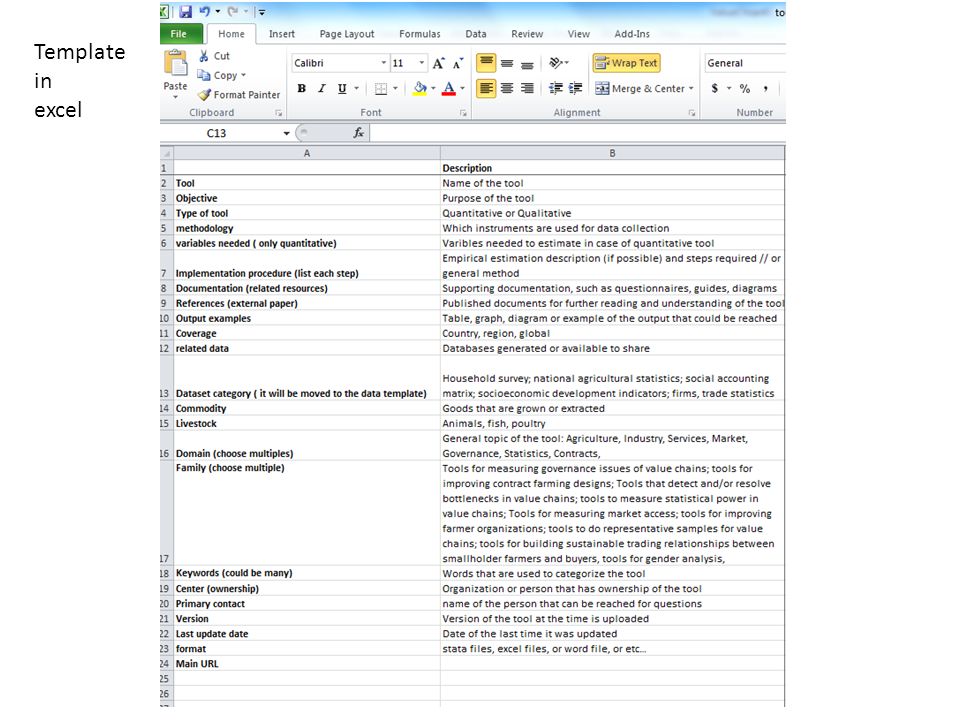Switch to the Add-Ins tab
The height and width of the screenshot is (720, 960).
[x=632, y=34]
